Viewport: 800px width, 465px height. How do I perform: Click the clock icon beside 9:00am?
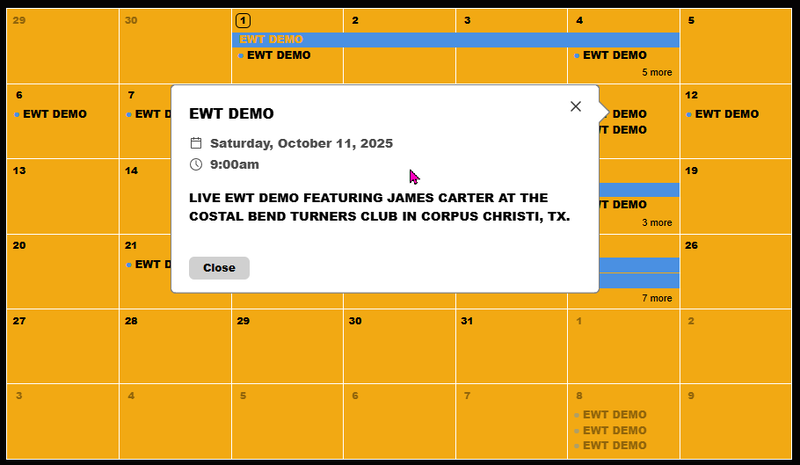pos(196,164)
